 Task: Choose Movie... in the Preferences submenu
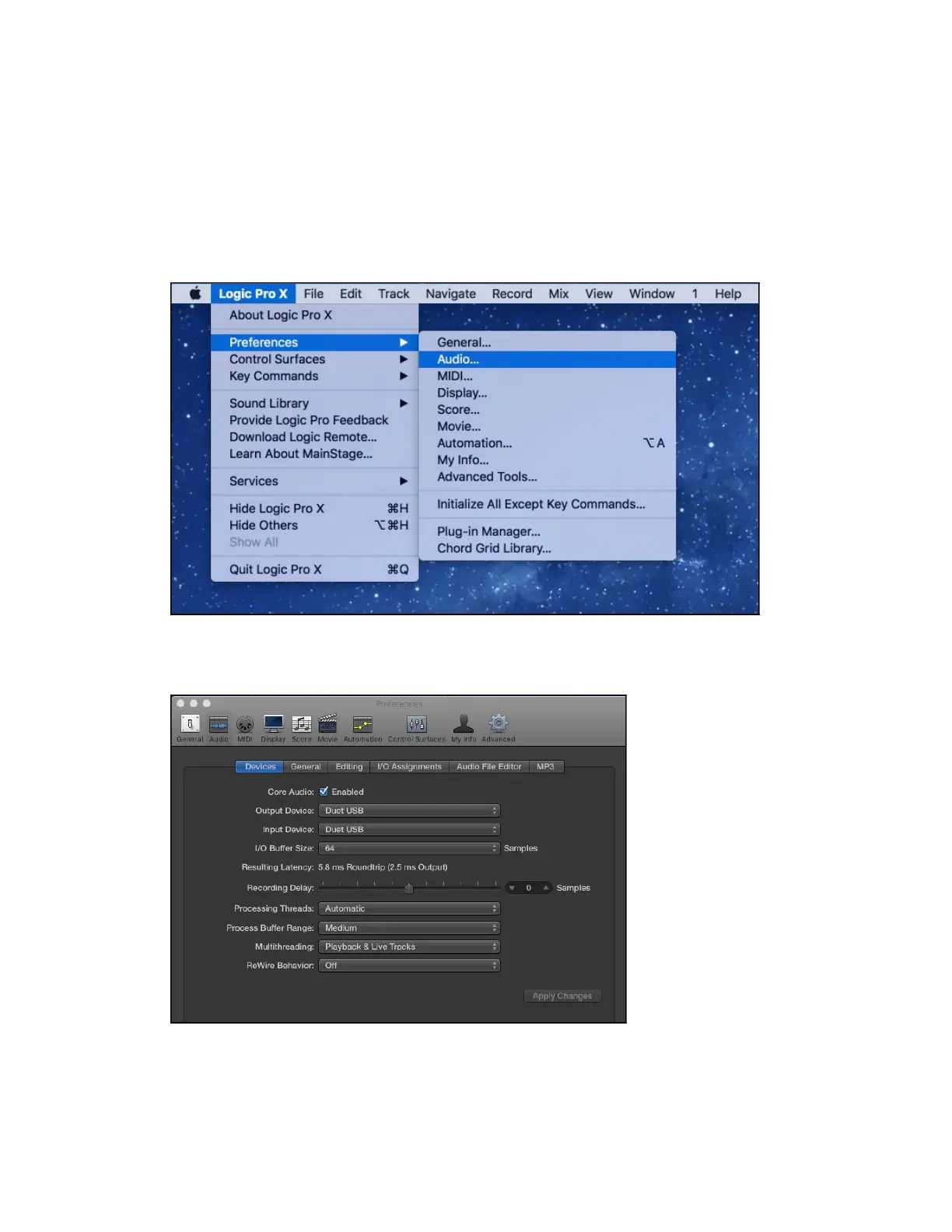pos(547,426)
